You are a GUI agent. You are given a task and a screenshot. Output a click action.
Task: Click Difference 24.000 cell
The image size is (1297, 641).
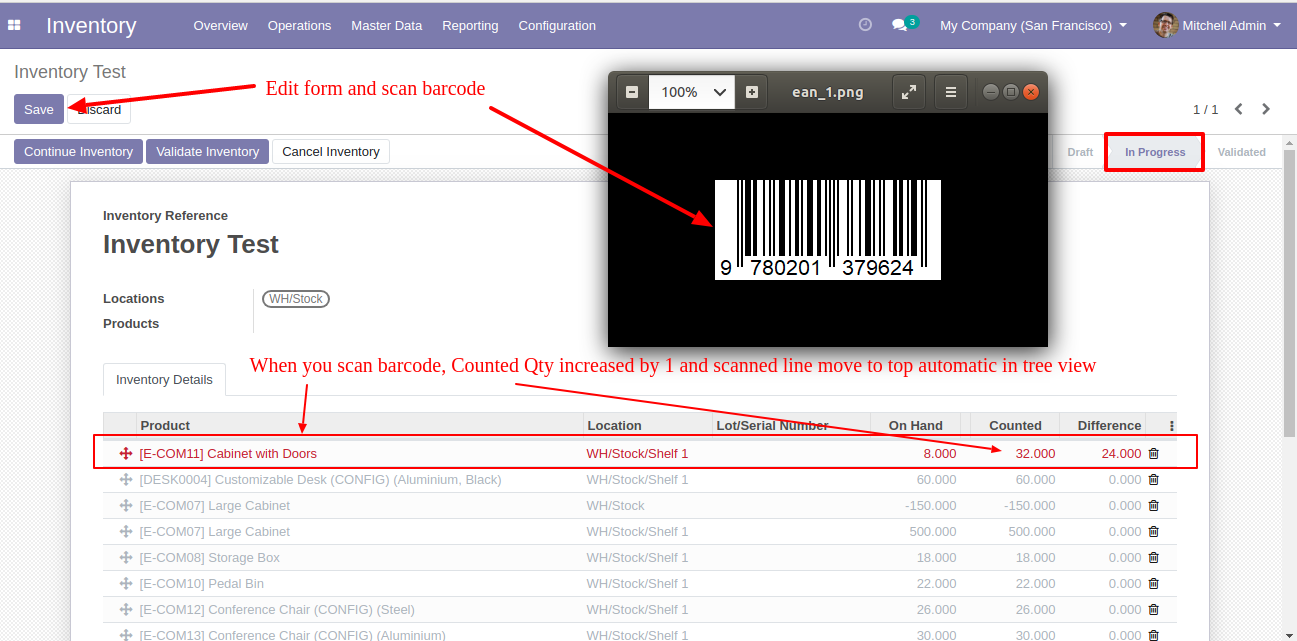pyautogui.click(x=1121, y=454)
